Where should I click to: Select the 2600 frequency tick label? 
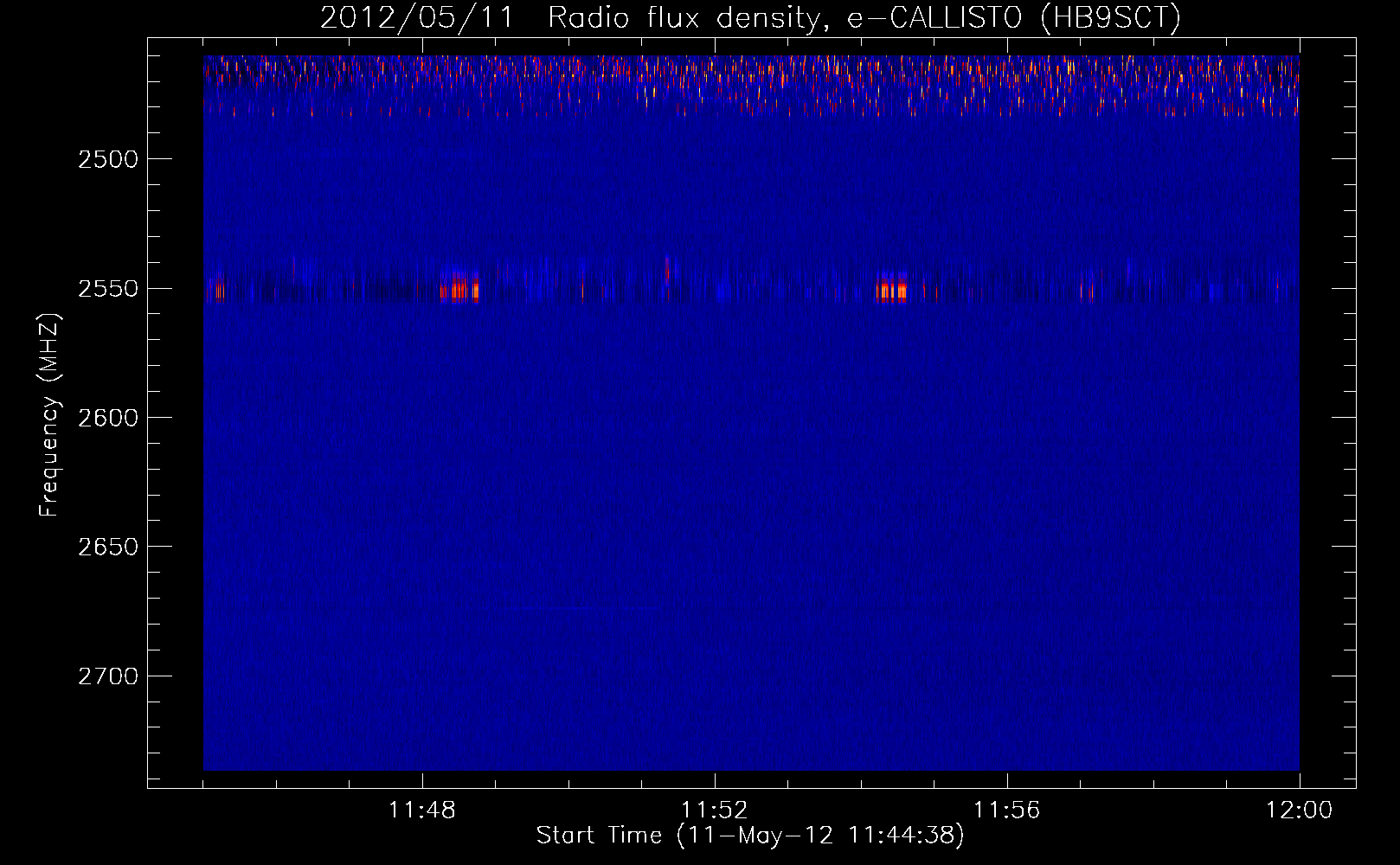click(x=108, y=418)
